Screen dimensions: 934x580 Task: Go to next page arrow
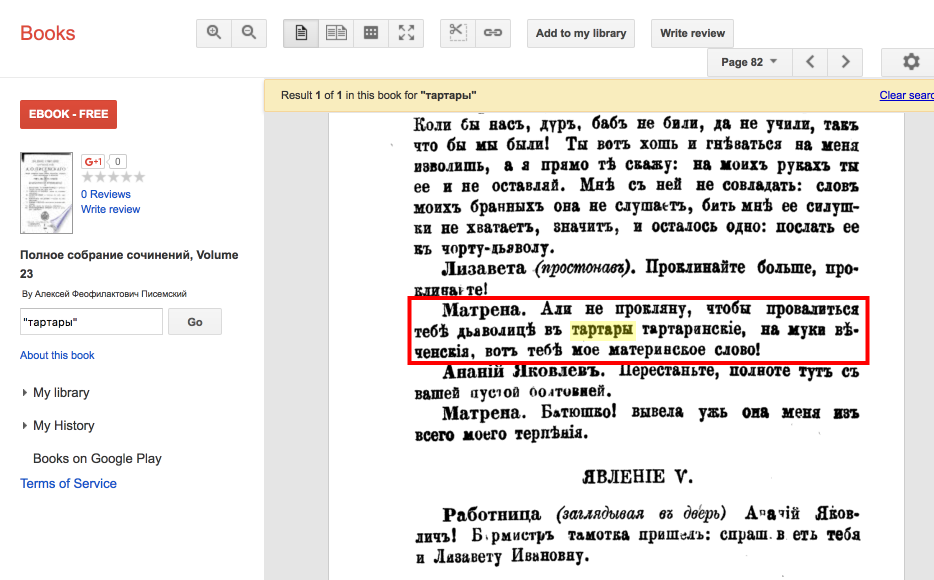pyautogui.click(x=845, y=62)
